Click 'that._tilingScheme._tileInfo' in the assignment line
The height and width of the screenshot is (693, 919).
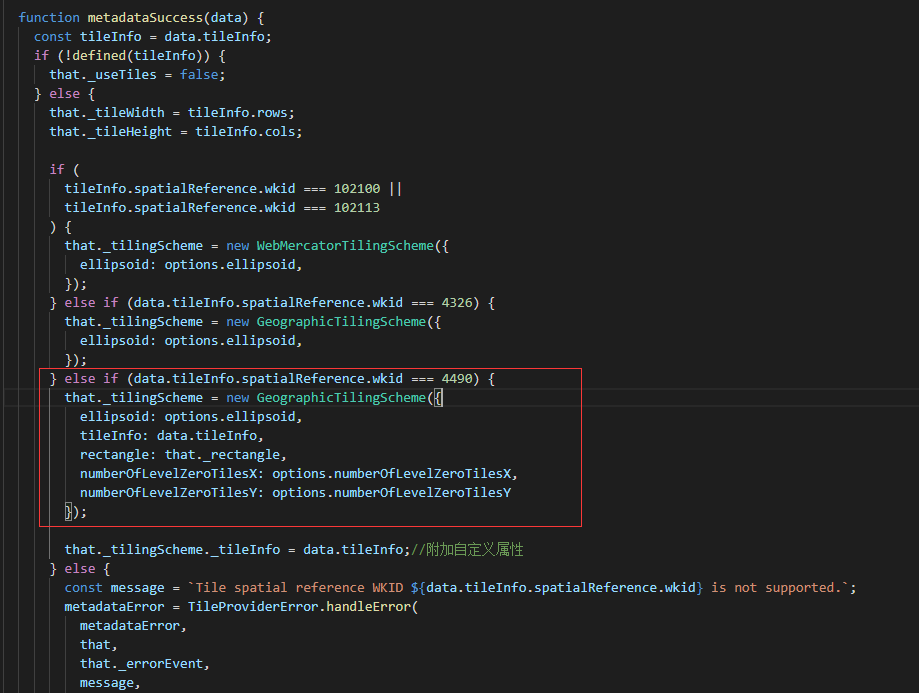pos(172,549)
